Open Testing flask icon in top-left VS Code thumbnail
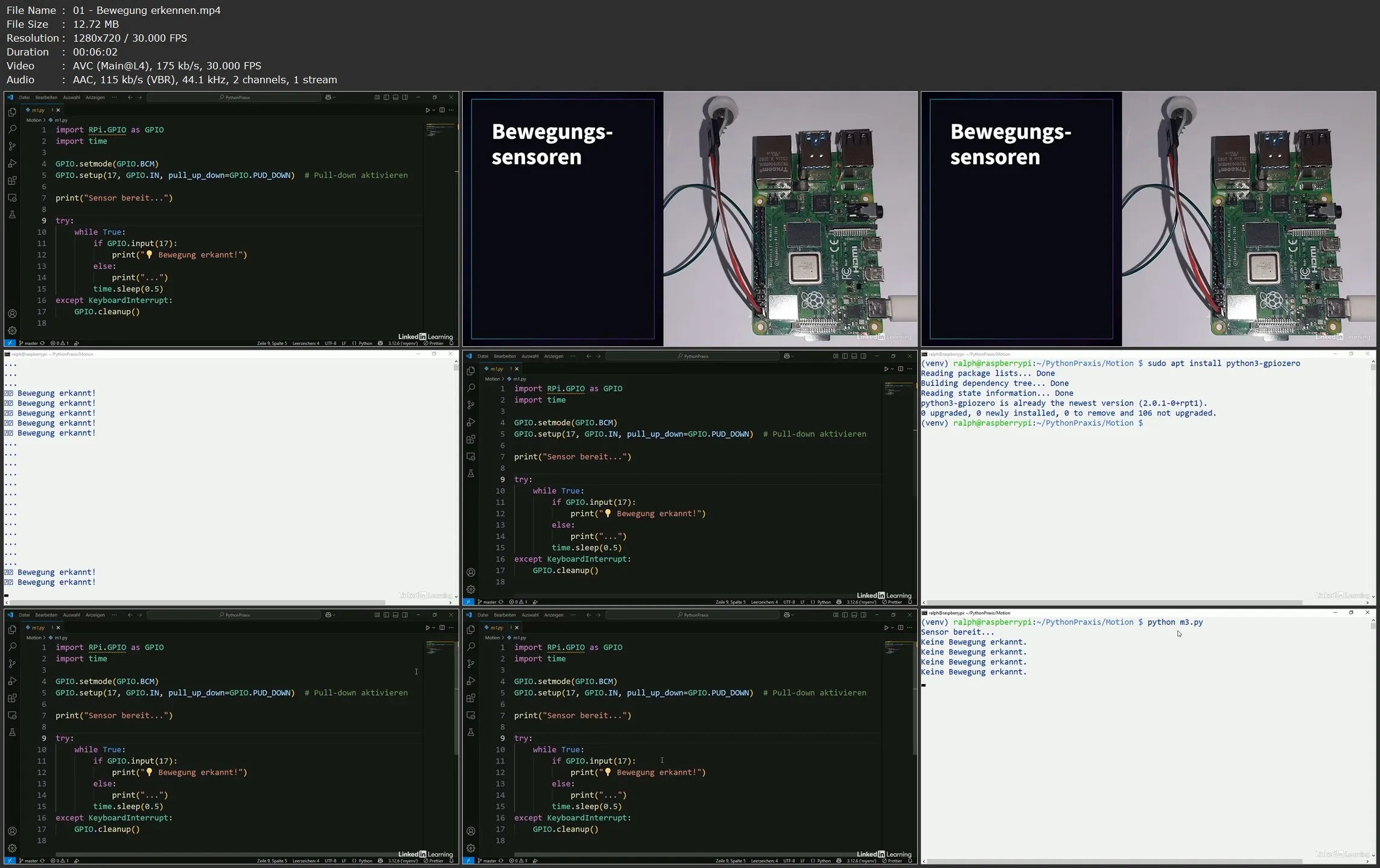Image resolution: width=1380 pixels, height=868 pixels. pyautogui.click(x=12, y=215)
